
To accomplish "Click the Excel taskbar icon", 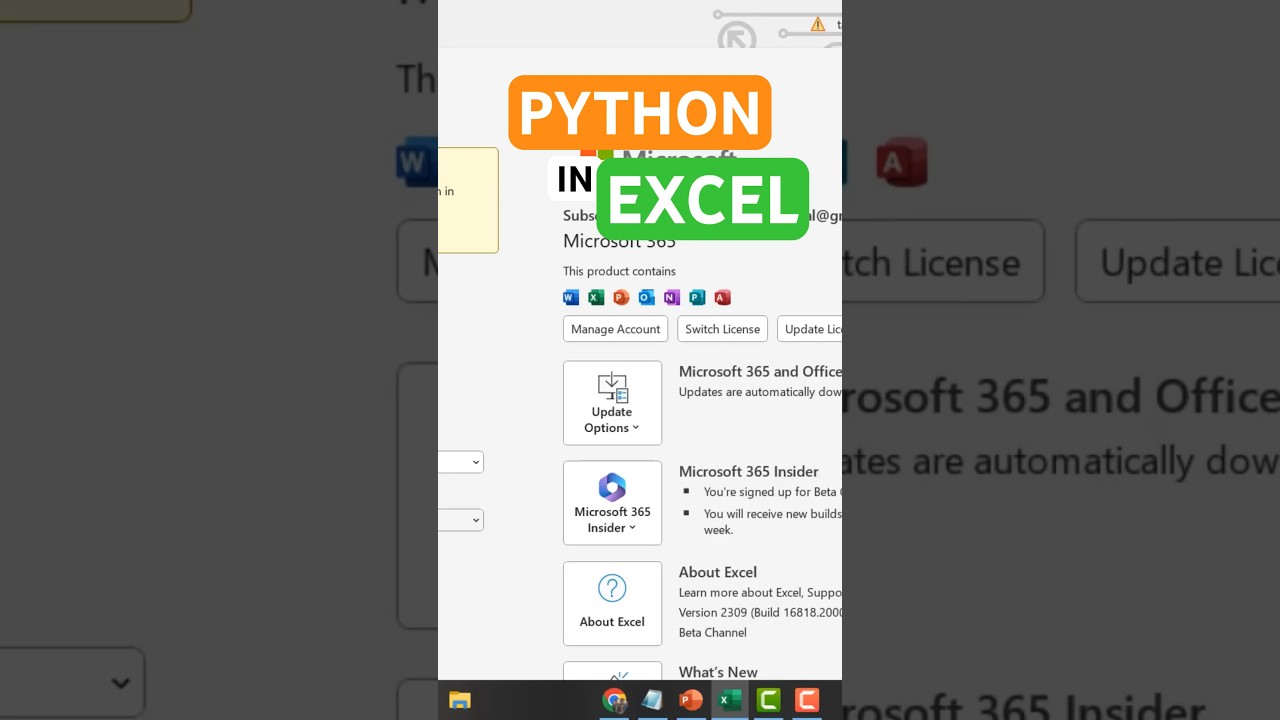I will pyautogui.click(x=730, y=700).
